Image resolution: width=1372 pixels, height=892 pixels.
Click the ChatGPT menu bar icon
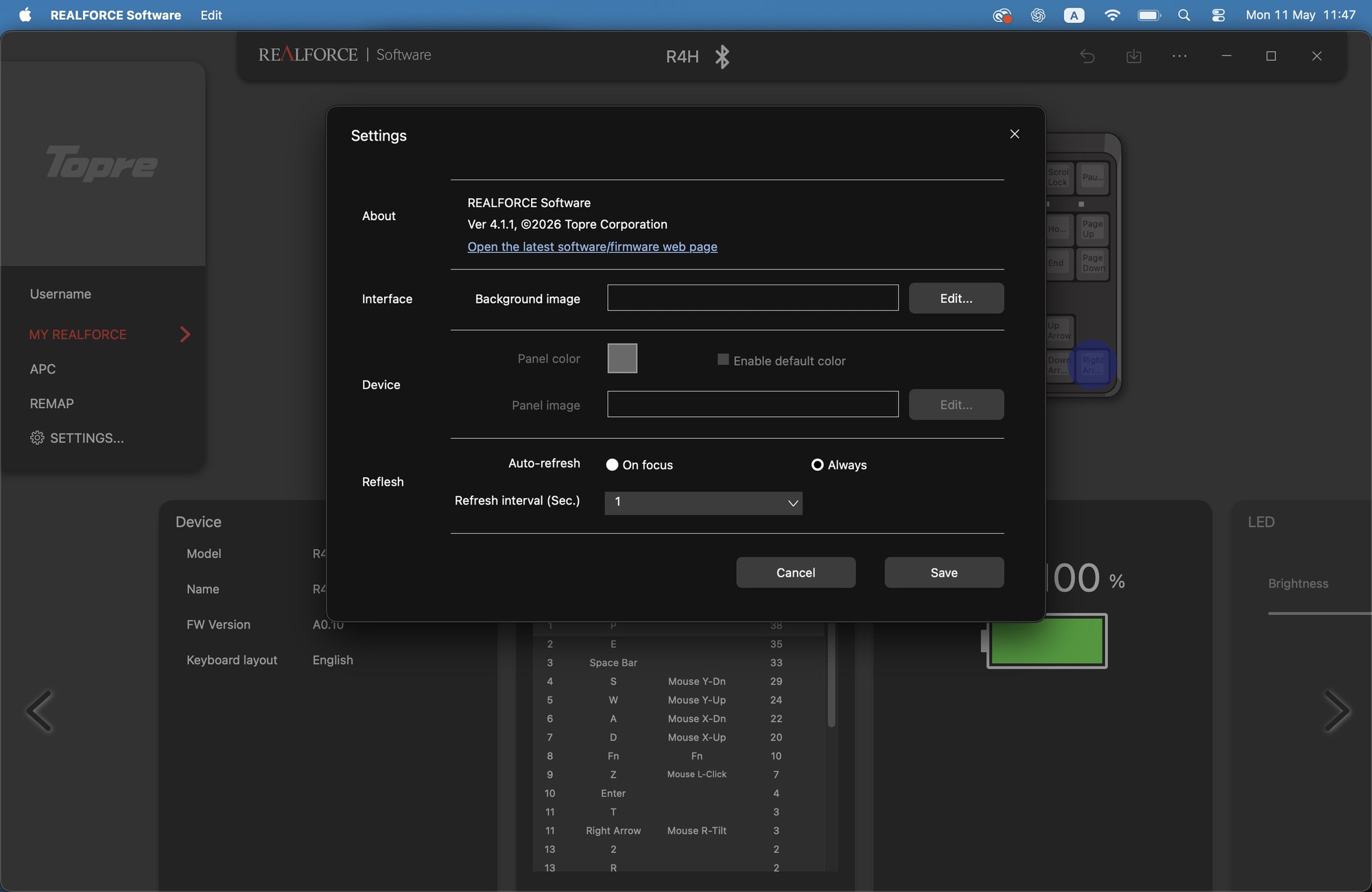pyautogui.click(x=1038, y=15)
